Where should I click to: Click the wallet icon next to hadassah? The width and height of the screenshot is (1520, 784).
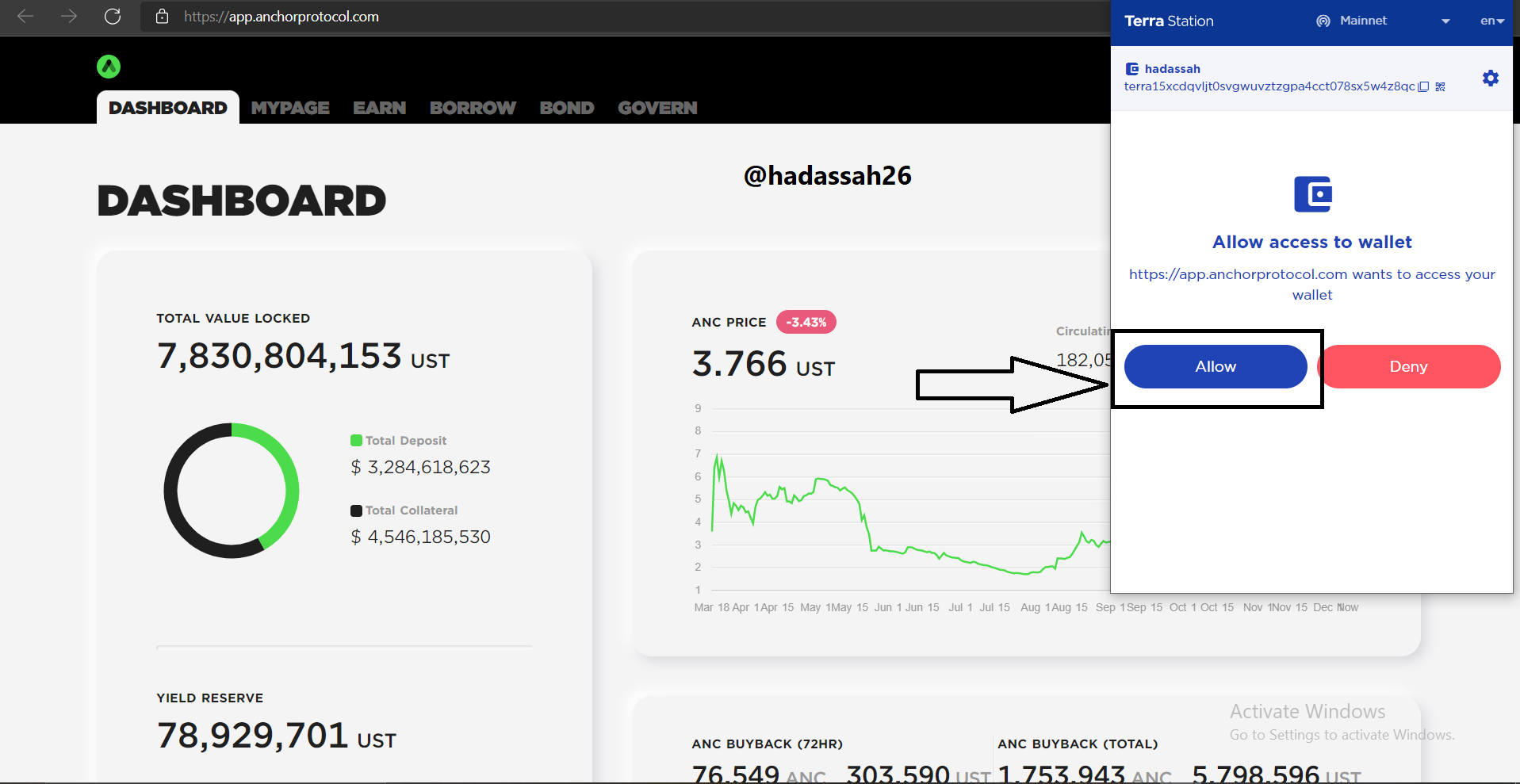point(1132,69)
